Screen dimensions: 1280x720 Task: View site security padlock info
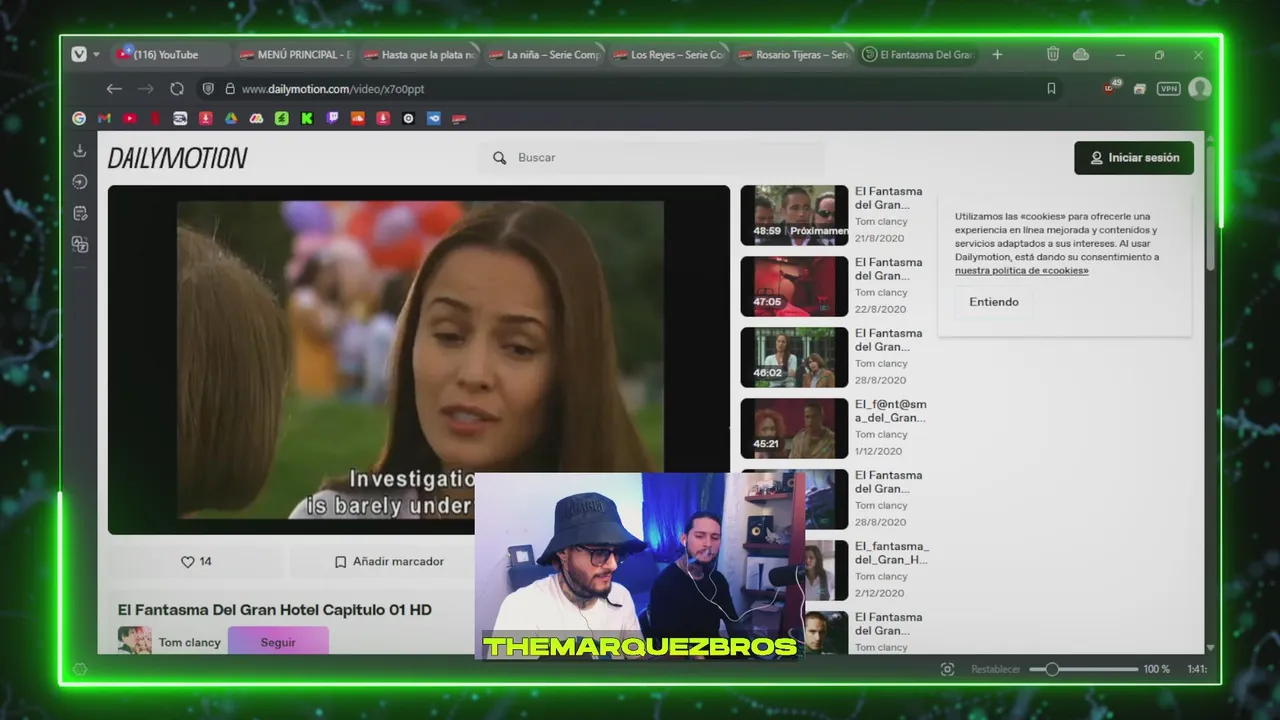click(x=230, y=89)
